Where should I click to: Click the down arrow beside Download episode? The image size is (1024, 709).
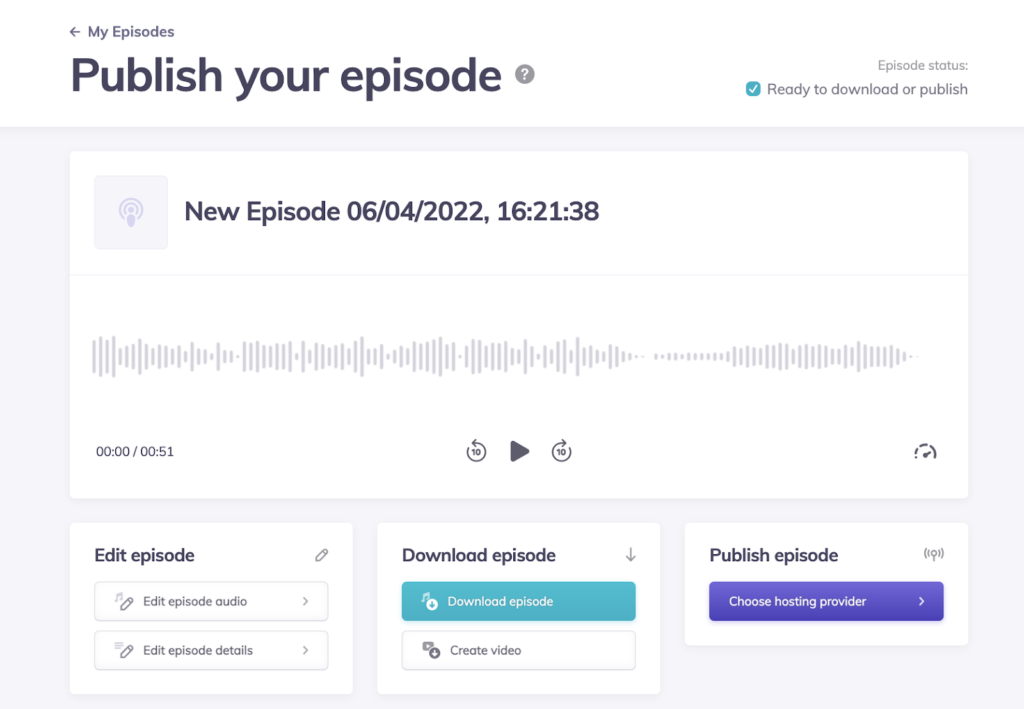click(x=630, y=555)
